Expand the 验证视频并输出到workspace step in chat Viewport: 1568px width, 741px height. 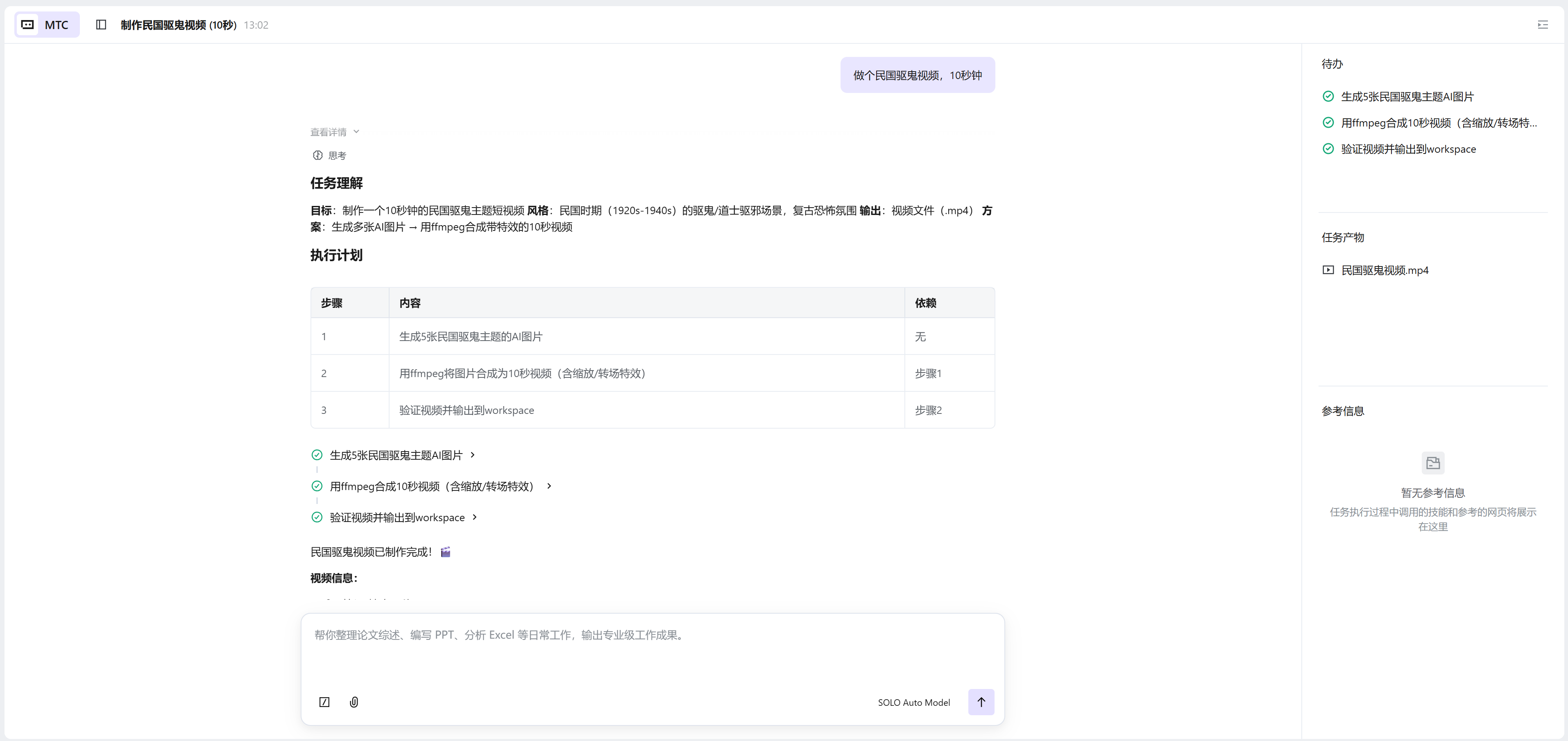pos(475,517)
